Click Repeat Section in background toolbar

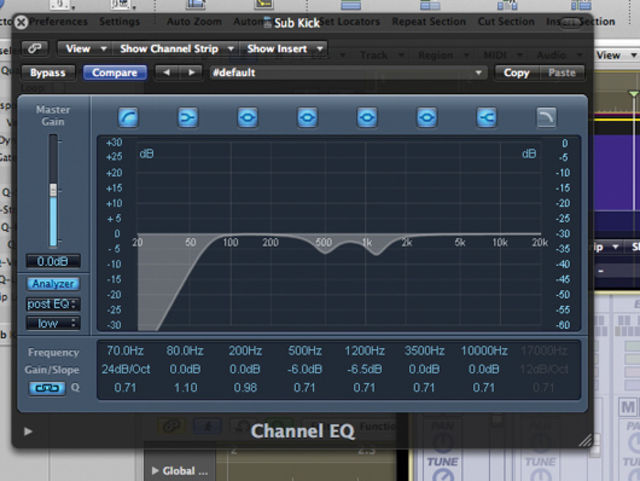[x=429, y=21]
